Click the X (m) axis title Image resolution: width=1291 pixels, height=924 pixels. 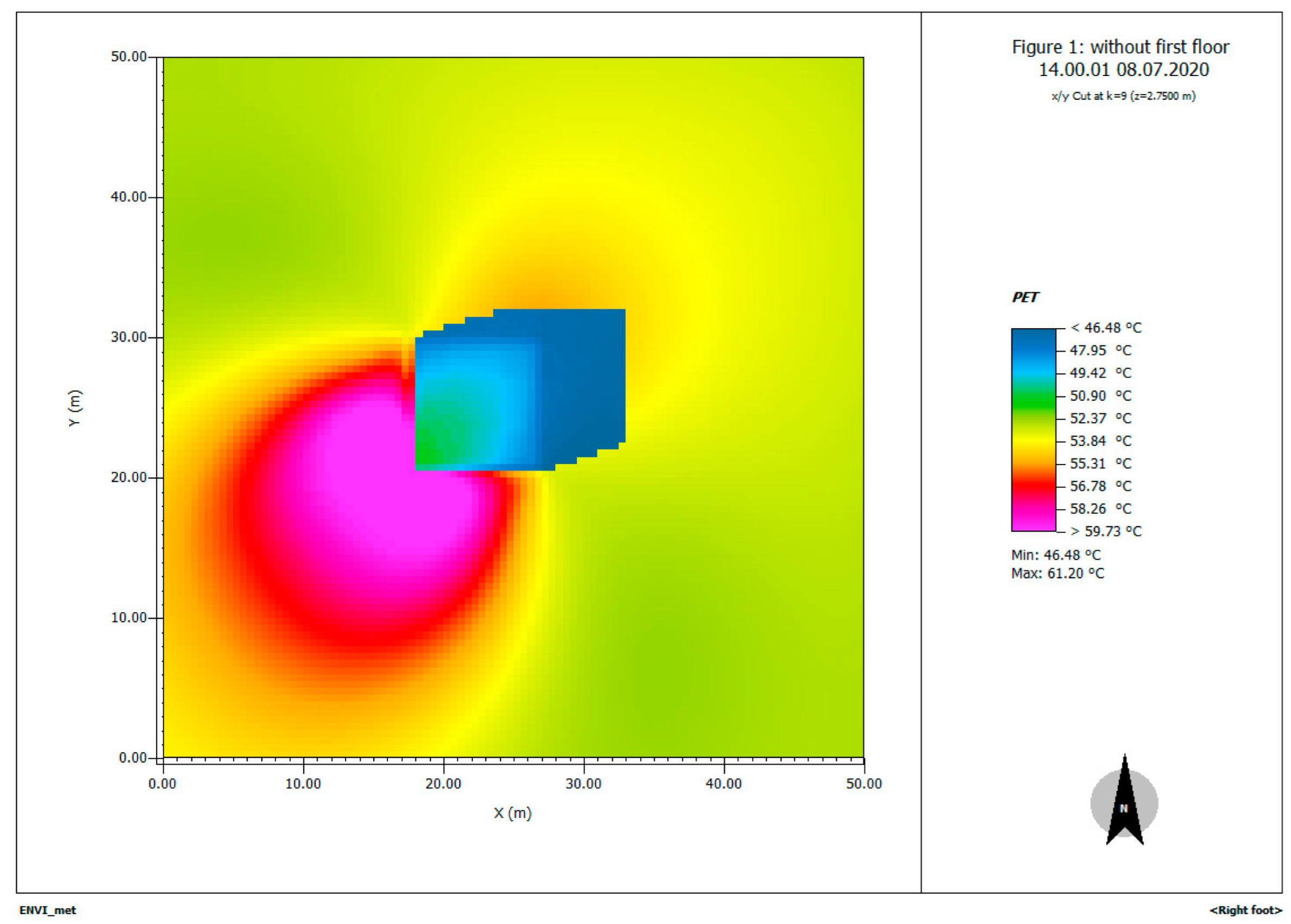(512, 813)
